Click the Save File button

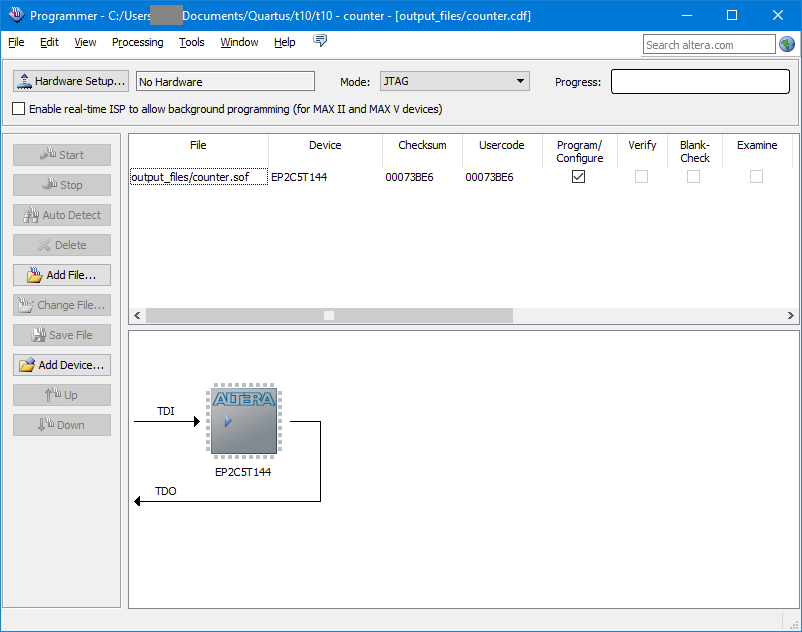62,335
